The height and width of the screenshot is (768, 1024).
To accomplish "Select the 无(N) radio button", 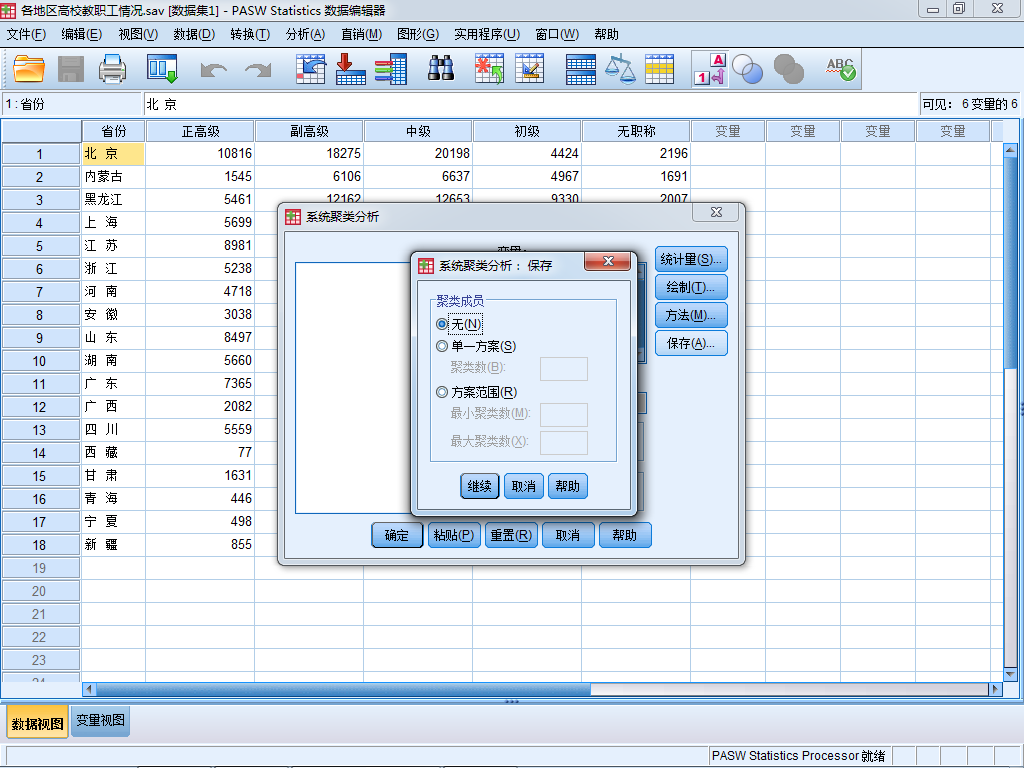I will [442, 324].
